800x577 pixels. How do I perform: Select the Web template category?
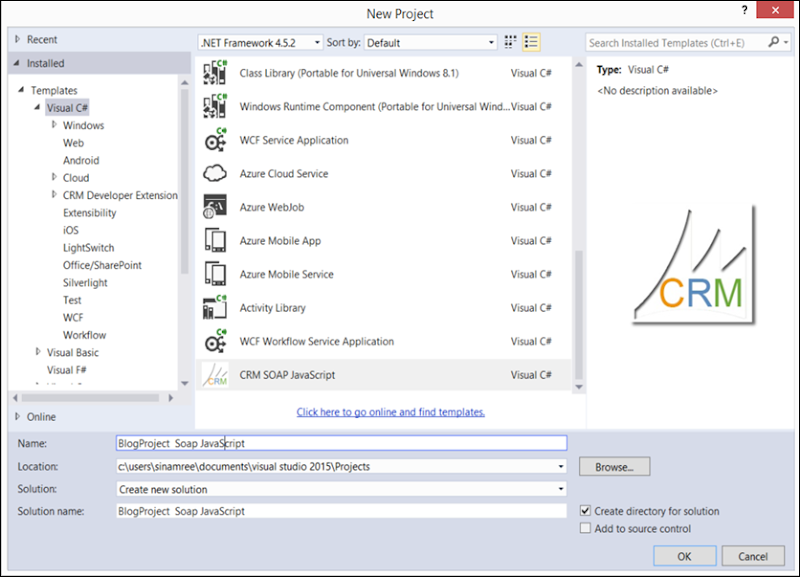tap(73, 143)
